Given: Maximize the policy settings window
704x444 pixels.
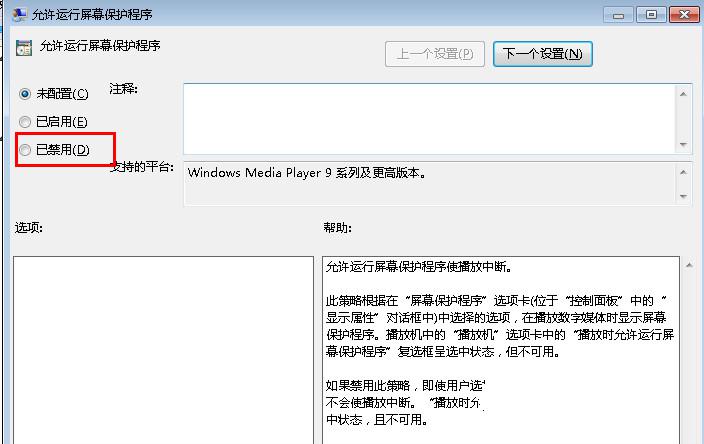Looking at the screenshot, I should point(652,14).
